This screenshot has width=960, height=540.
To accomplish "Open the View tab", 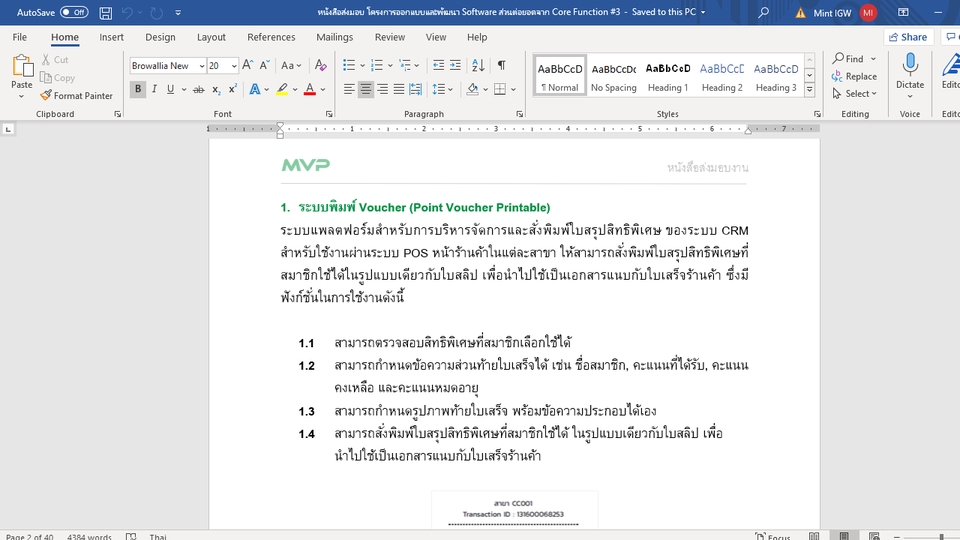I will [x=436, y=37].
